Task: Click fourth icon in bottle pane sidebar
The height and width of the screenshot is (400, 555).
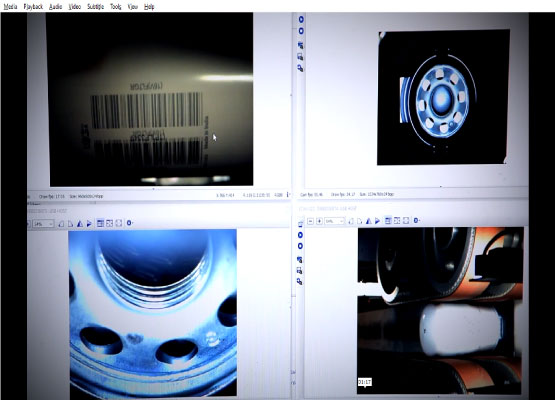Action: 300,260
